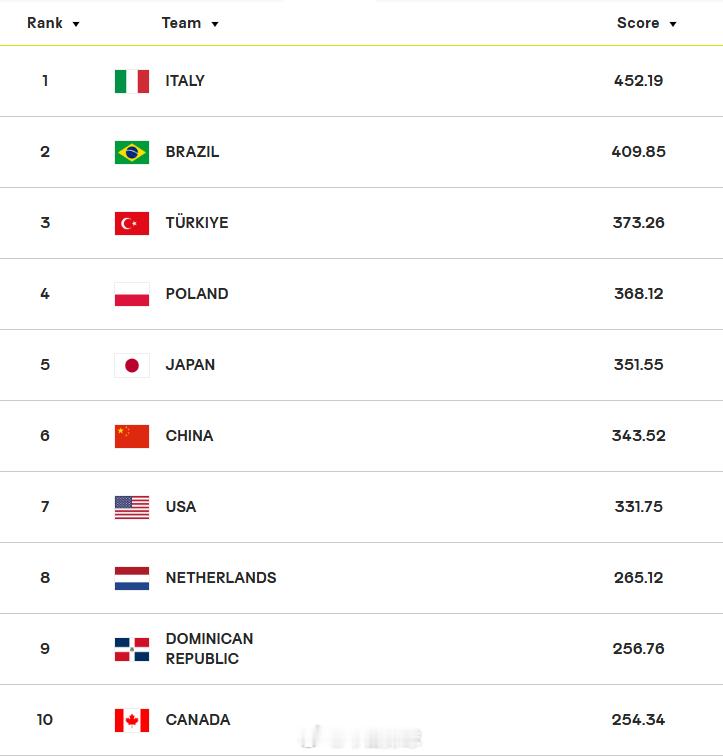Screen dimensions: 723x756
Task: Click the Canada flag icon
Action: 132,720
